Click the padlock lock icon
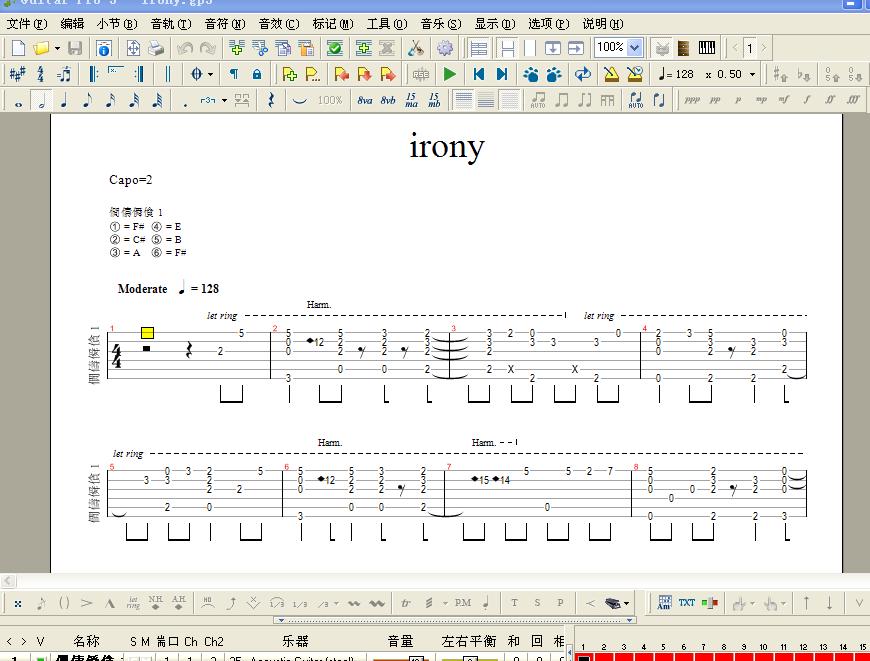 pyautogui.click(x=257, y=74)
